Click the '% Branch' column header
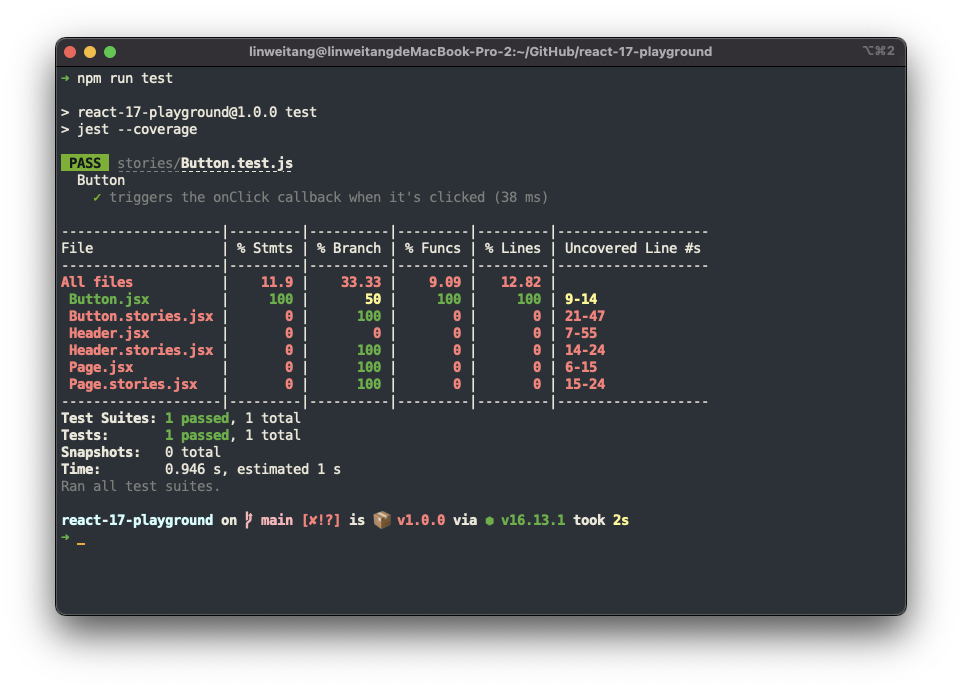Screen dimensions: 962x689 [x=349, y=248]
